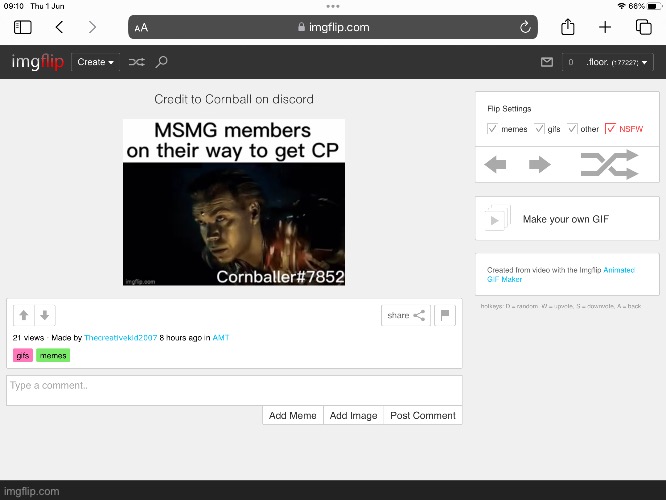The width and height of the screenshot is (666, 500).
Task: Go forward with Safari forward arrow
Action: point(92,27)
